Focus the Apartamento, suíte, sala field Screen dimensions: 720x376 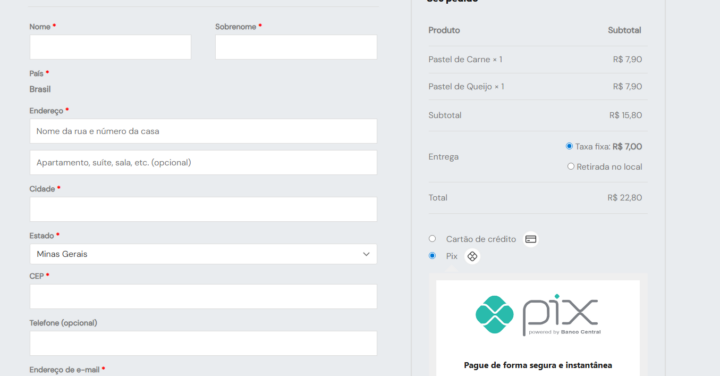pos(203,163)
